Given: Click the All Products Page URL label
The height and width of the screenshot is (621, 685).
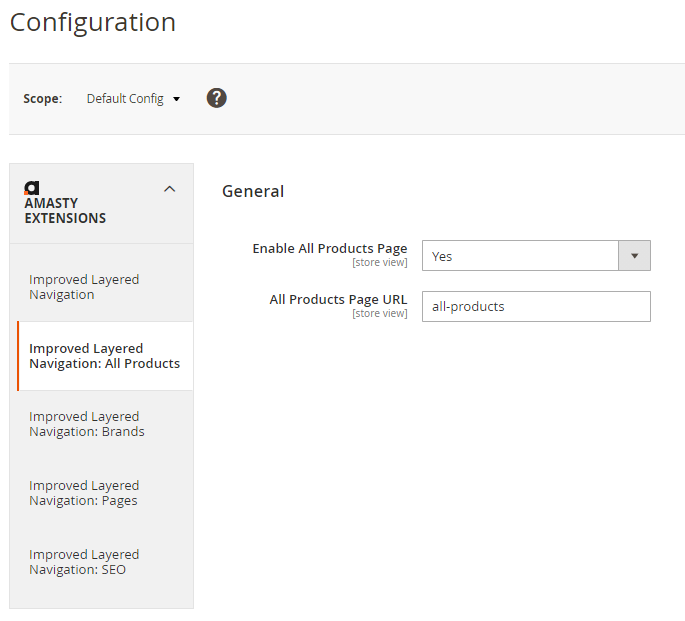Looking at the screenshot, I should (x=338, y=299).
